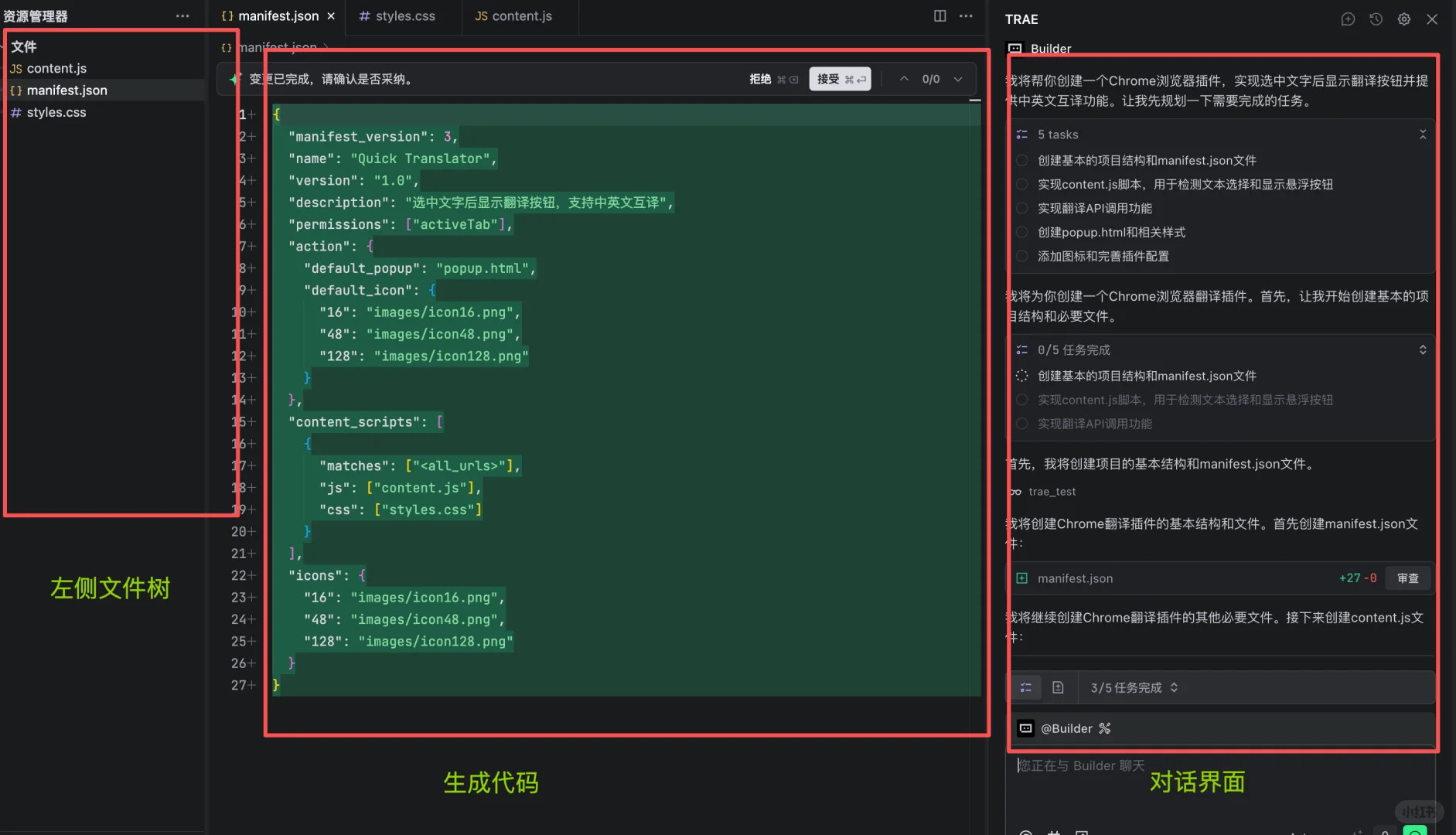Open the manifest.json change card in chat

coord(1222,578)
